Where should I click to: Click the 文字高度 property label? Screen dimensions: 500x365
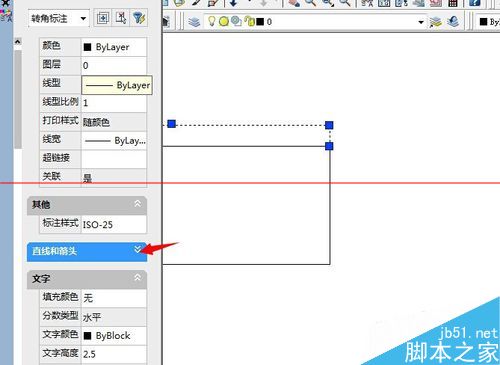coord(60,352)
